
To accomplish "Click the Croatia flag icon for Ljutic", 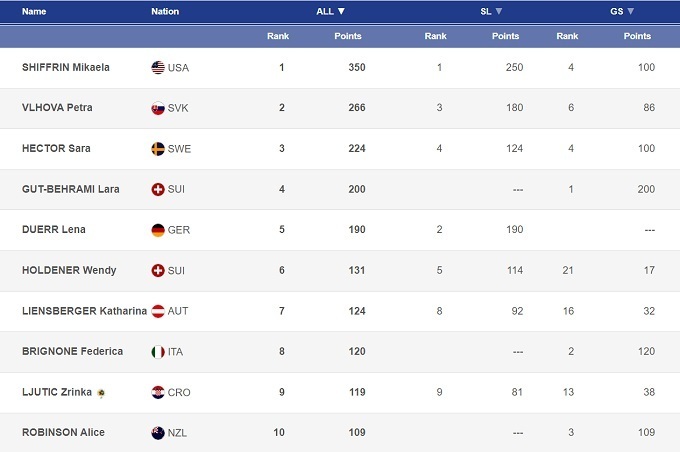I will pyautogui.click(x=157, y=392).
